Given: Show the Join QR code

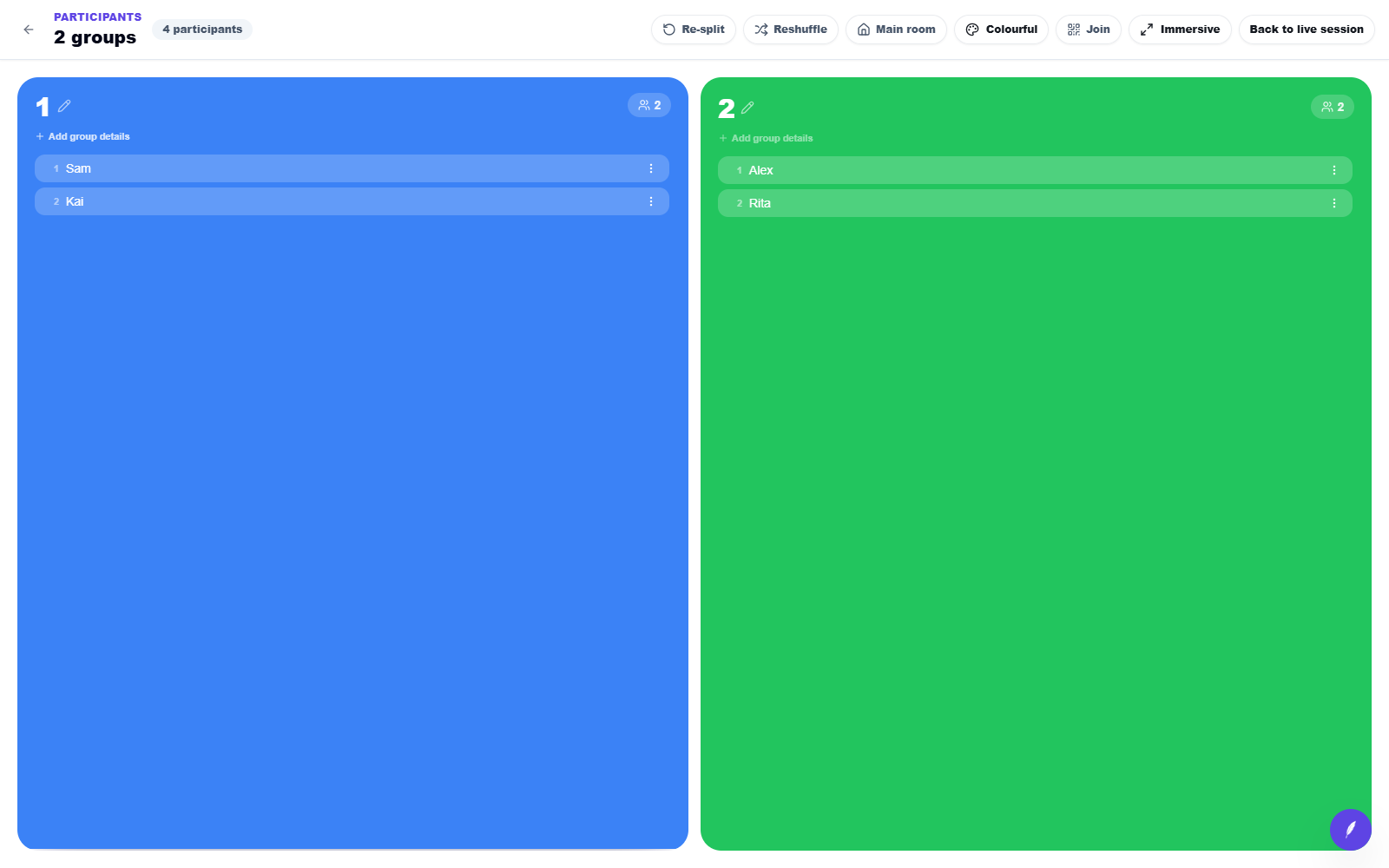Looking at the screenshot, I should tap(1089, 30).
